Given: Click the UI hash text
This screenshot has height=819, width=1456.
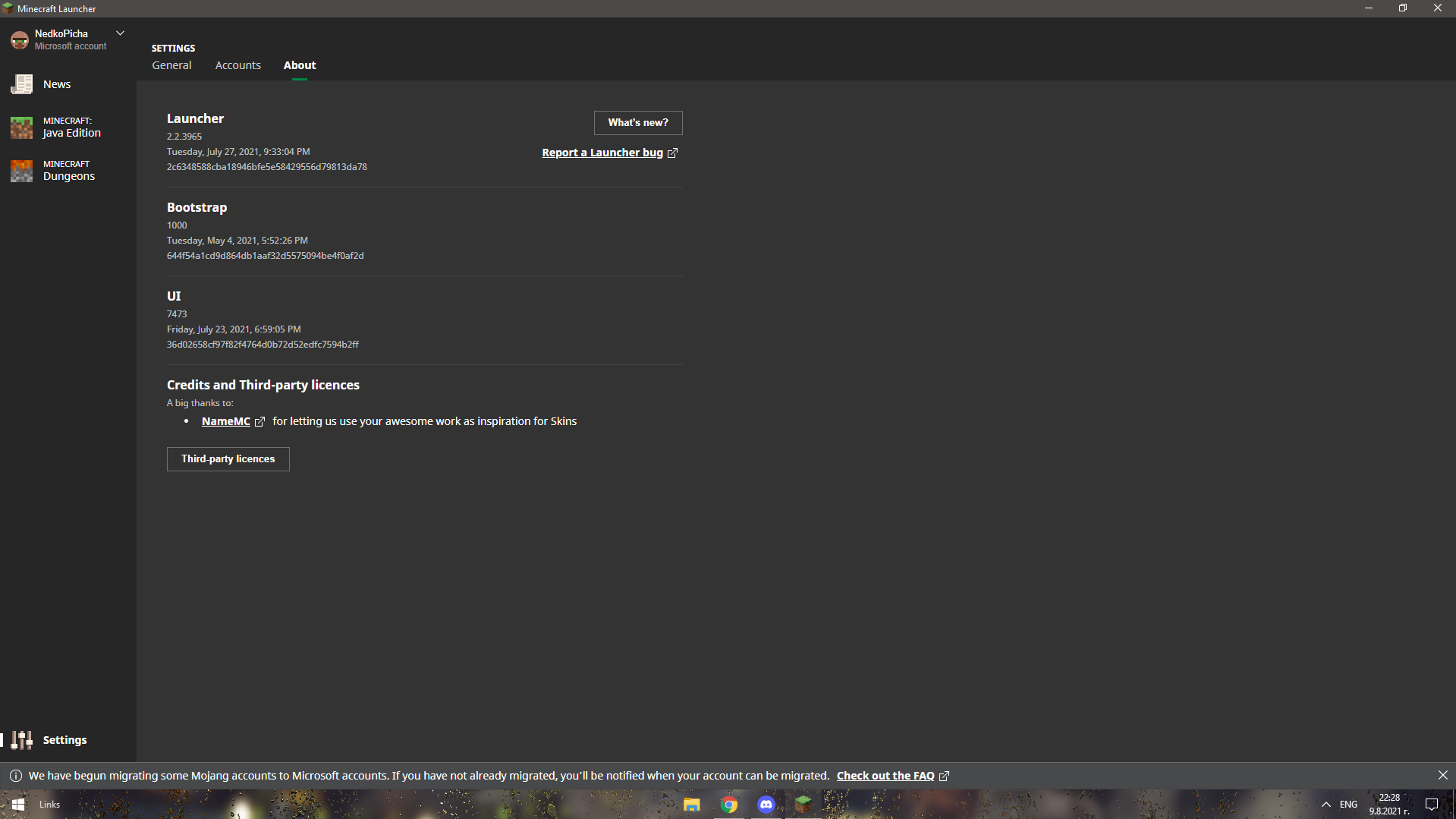Looking at the screenshot, I should point(263,345).
